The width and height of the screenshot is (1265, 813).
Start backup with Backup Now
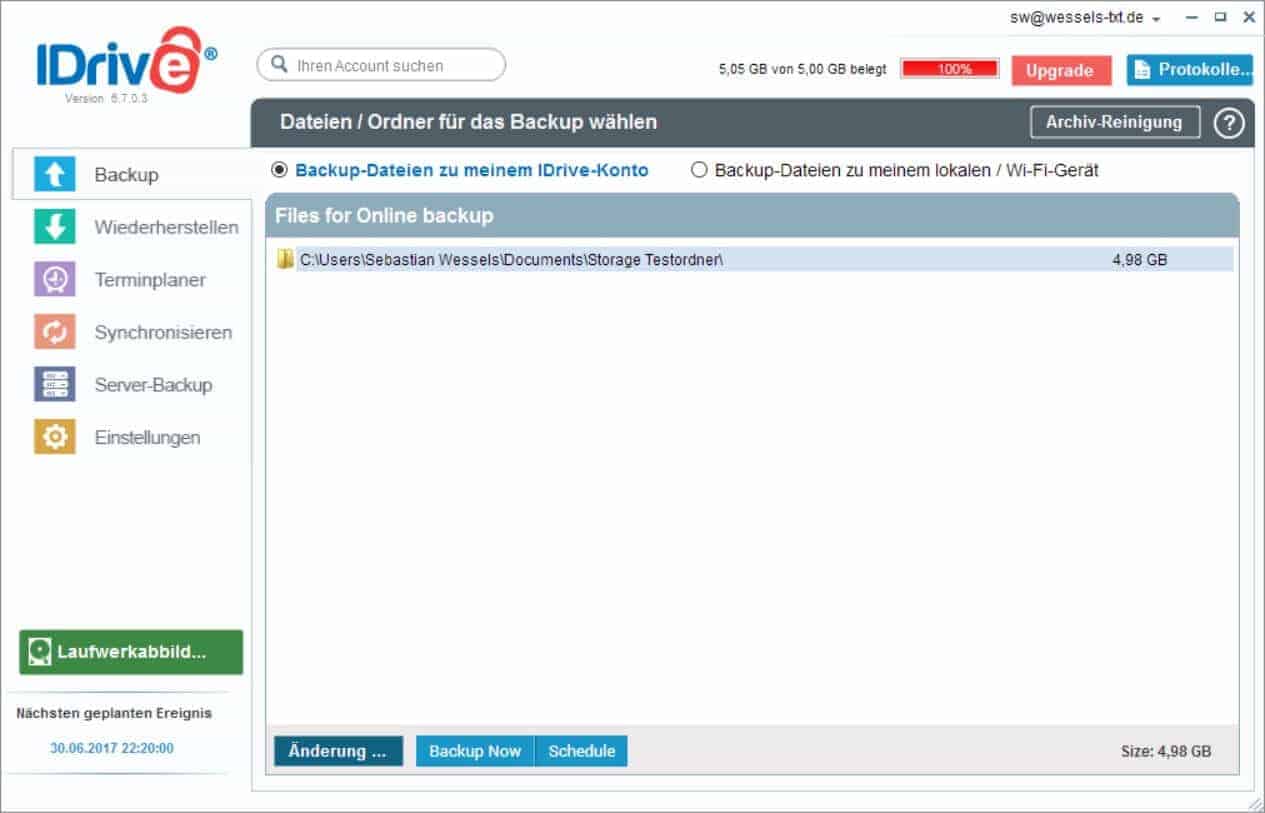[475, 751]
